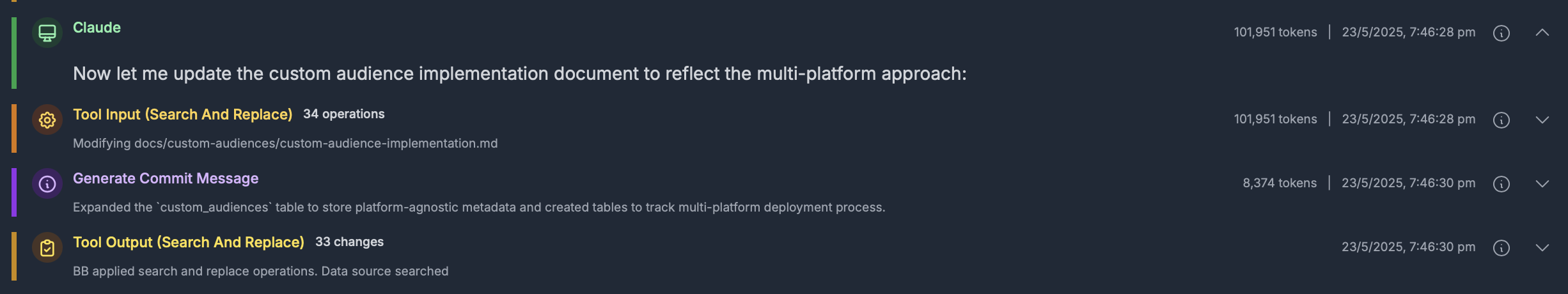
Task: Expand the Generate Commit Message row
Action: click(x=1542, y=183)
